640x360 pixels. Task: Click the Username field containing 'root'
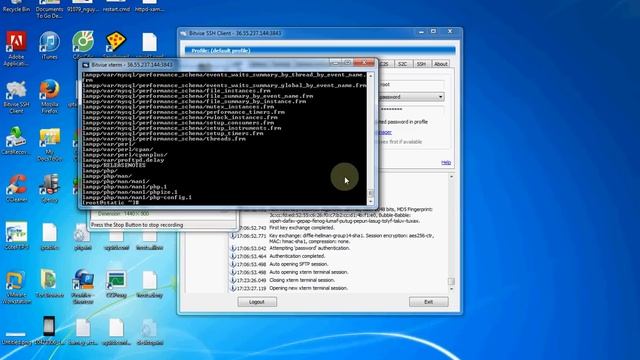pyautogui.click(x=411, y=84)
